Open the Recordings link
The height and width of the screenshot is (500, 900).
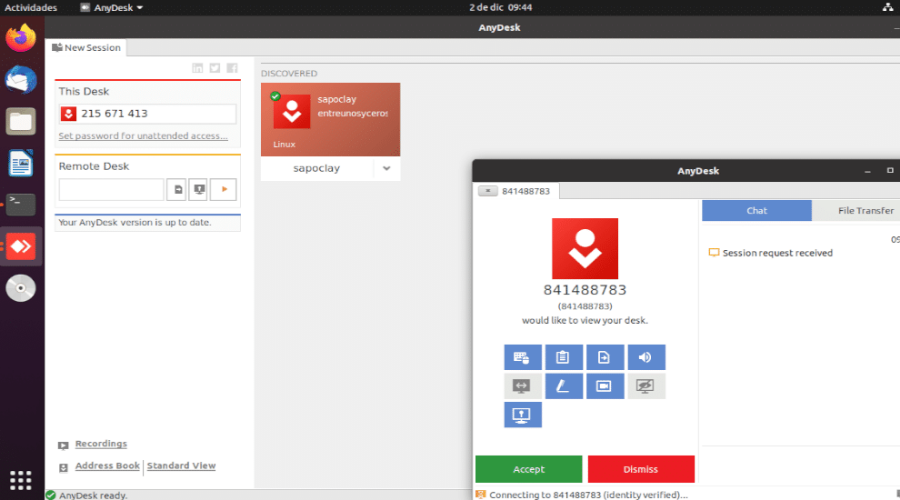click(101, 444)
